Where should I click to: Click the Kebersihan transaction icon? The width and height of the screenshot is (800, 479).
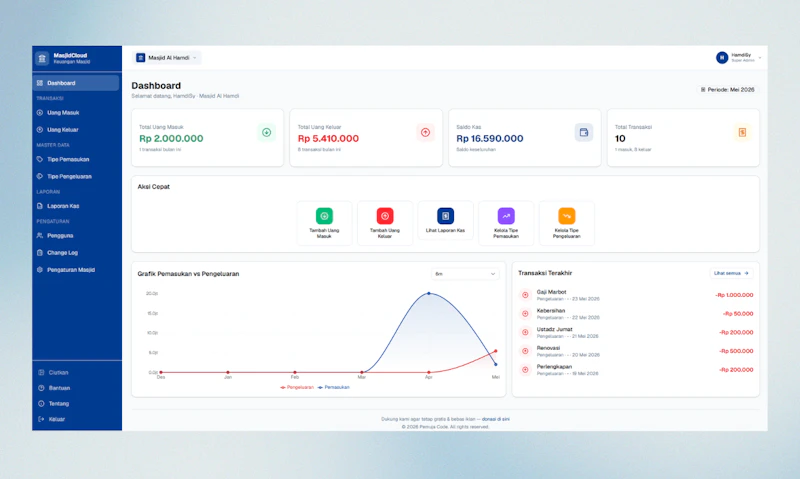pyautogui.click(x=525, y=314)
